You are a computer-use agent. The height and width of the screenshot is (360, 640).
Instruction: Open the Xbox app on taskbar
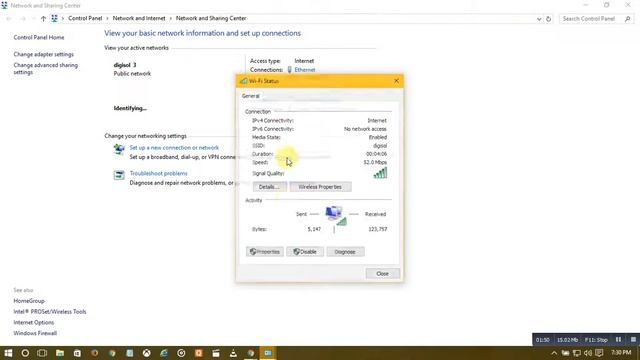tap(147, 353)
